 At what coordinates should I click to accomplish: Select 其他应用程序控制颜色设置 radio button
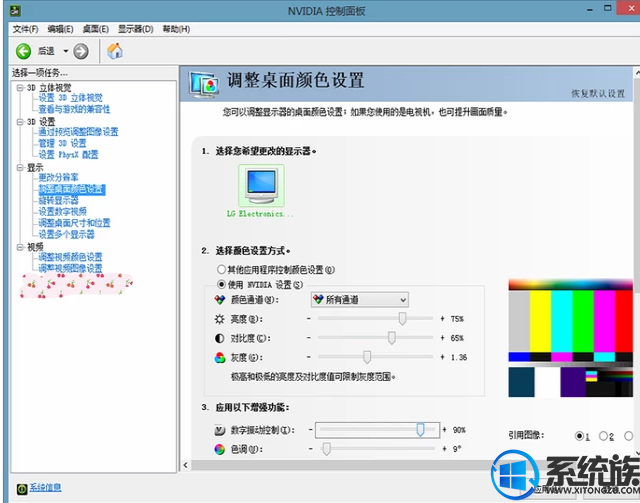(221, 269)
